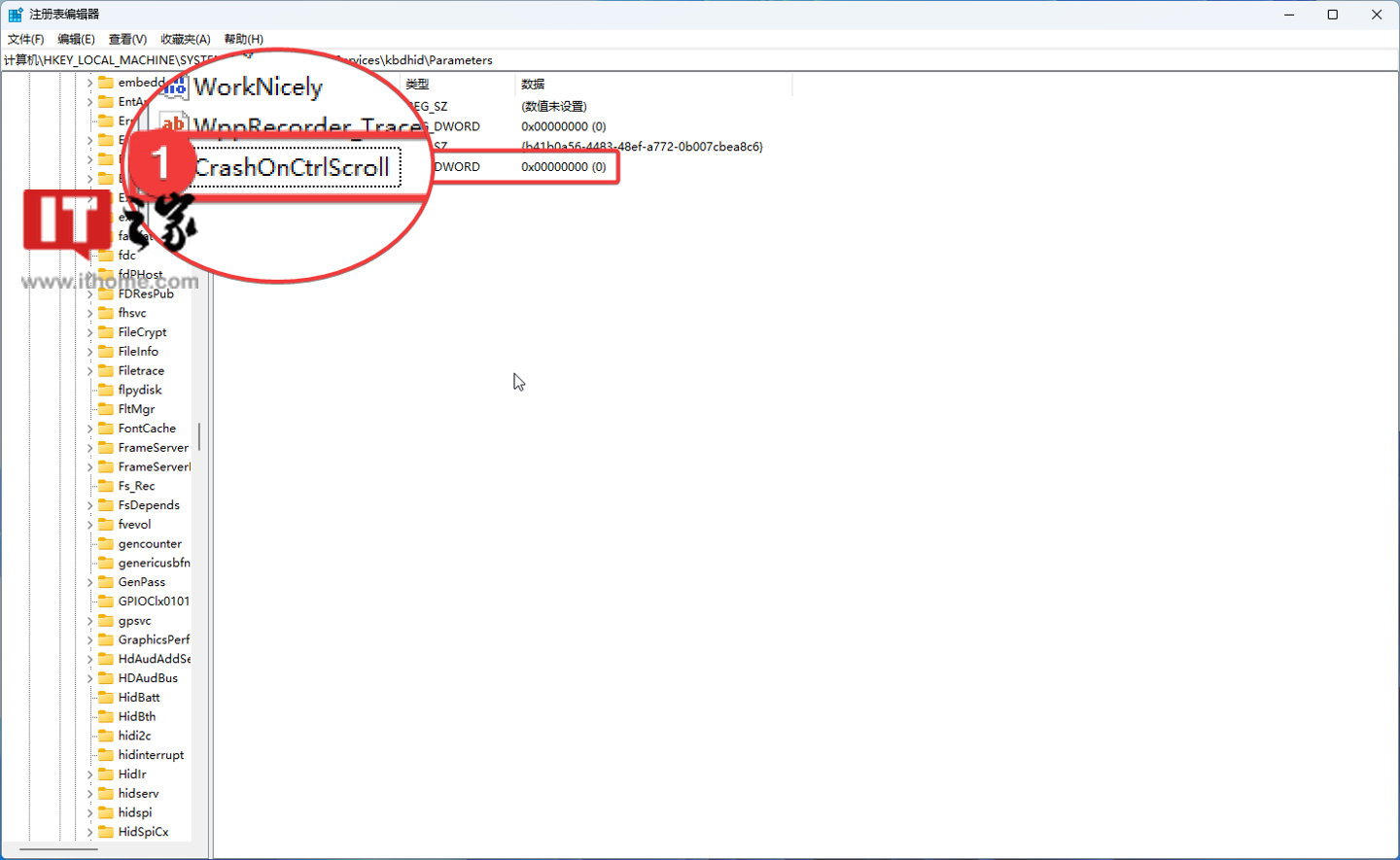Click the folder icon beside gencounter
Image resolution: width=1400 pixels, height=860 pixels.
pyautogui.click(x=106, y=544)
